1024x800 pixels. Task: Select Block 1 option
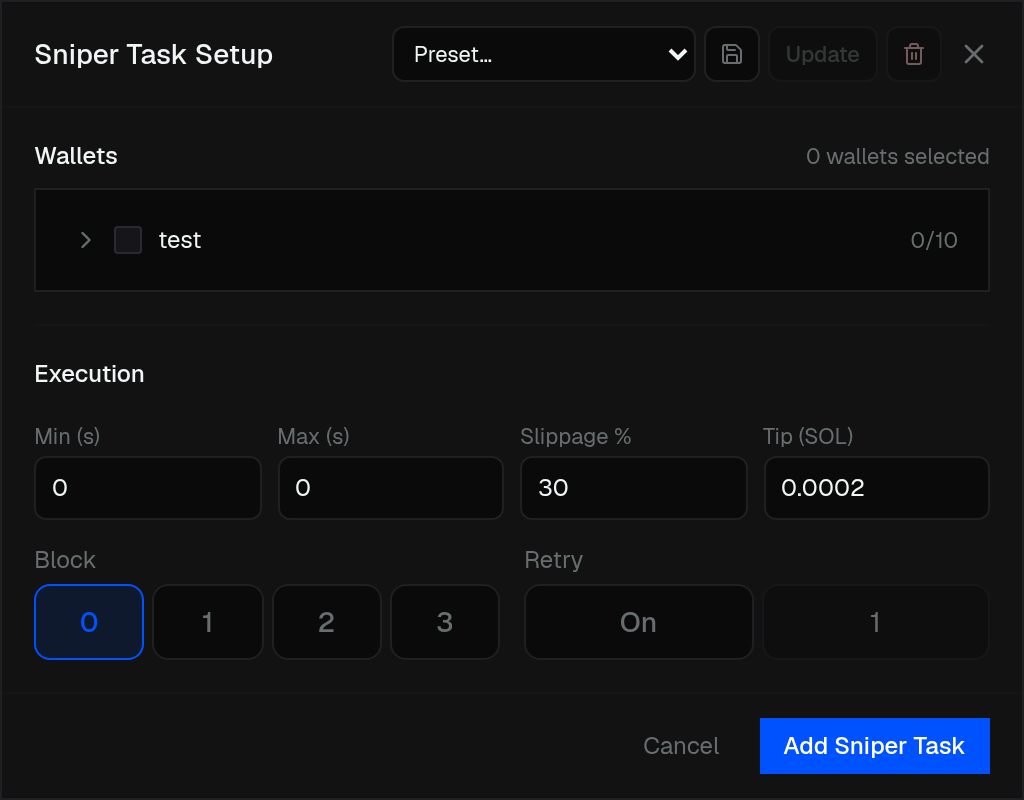tap(208, 622)
